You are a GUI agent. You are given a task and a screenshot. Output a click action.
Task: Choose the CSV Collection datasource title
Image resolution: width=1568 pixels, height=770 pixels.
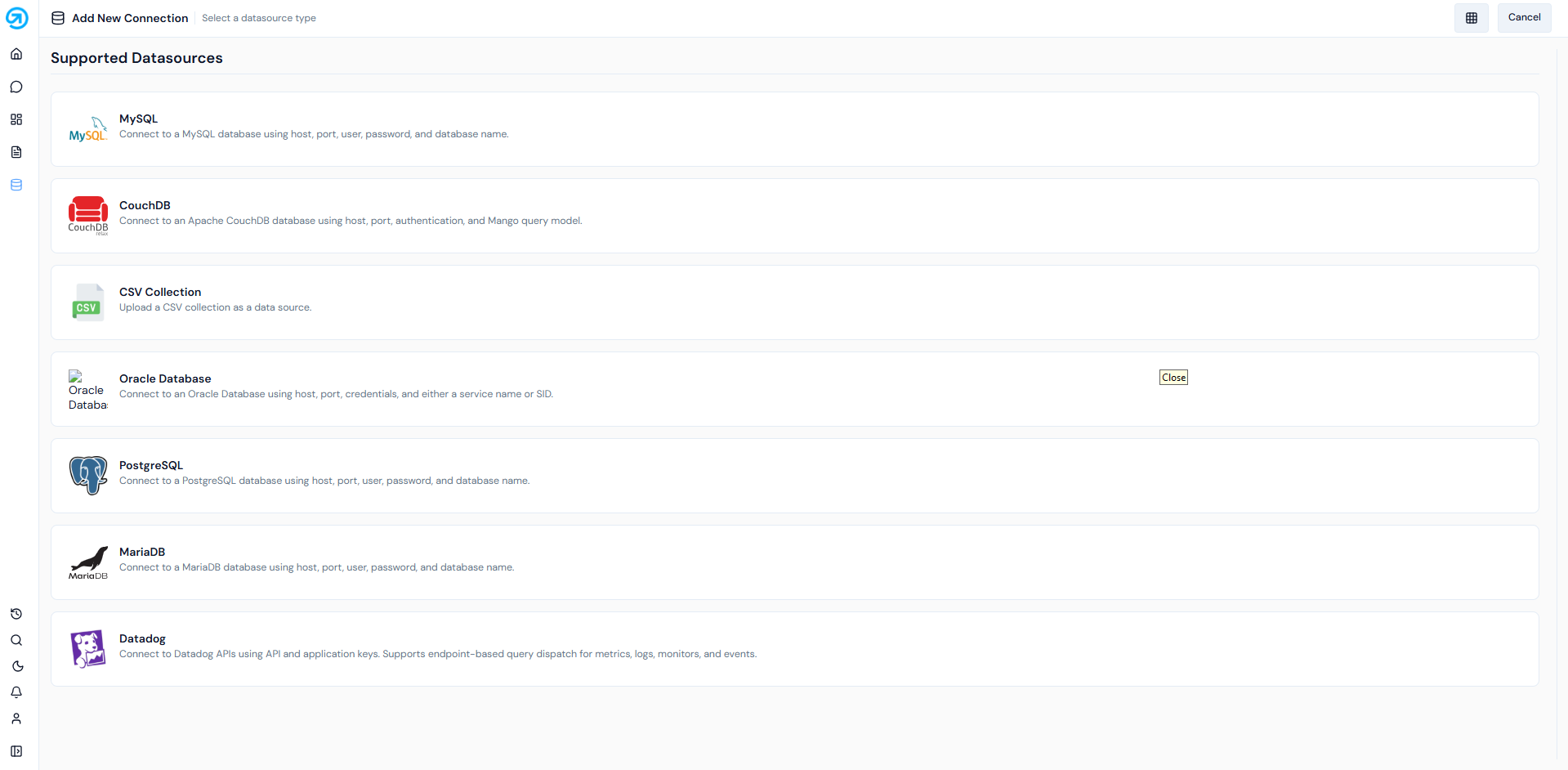[160, 292]
